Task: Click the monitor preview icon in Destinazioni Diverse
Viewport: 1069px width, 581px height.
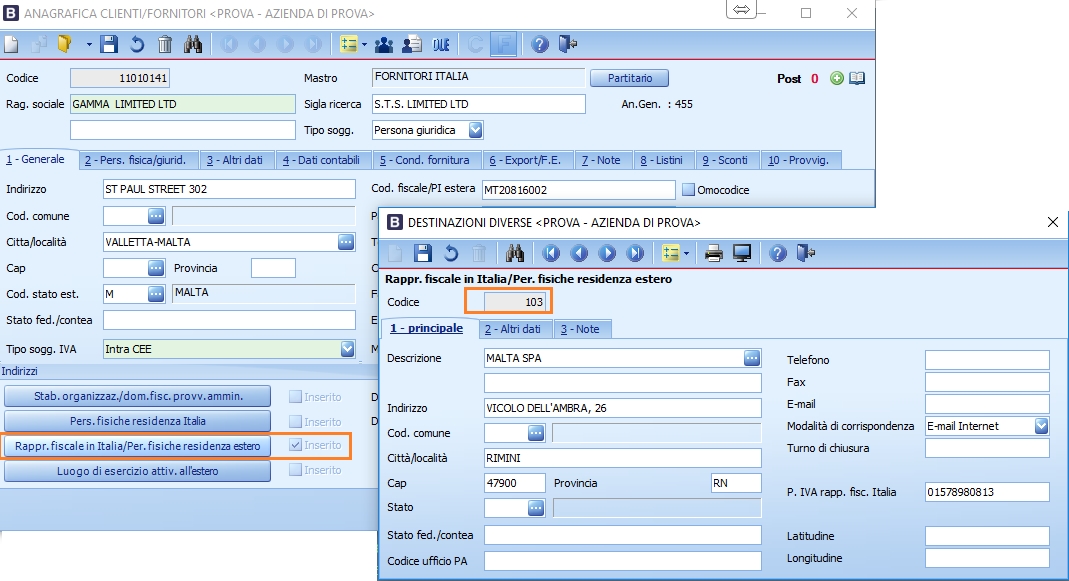Action: point(742,253)
